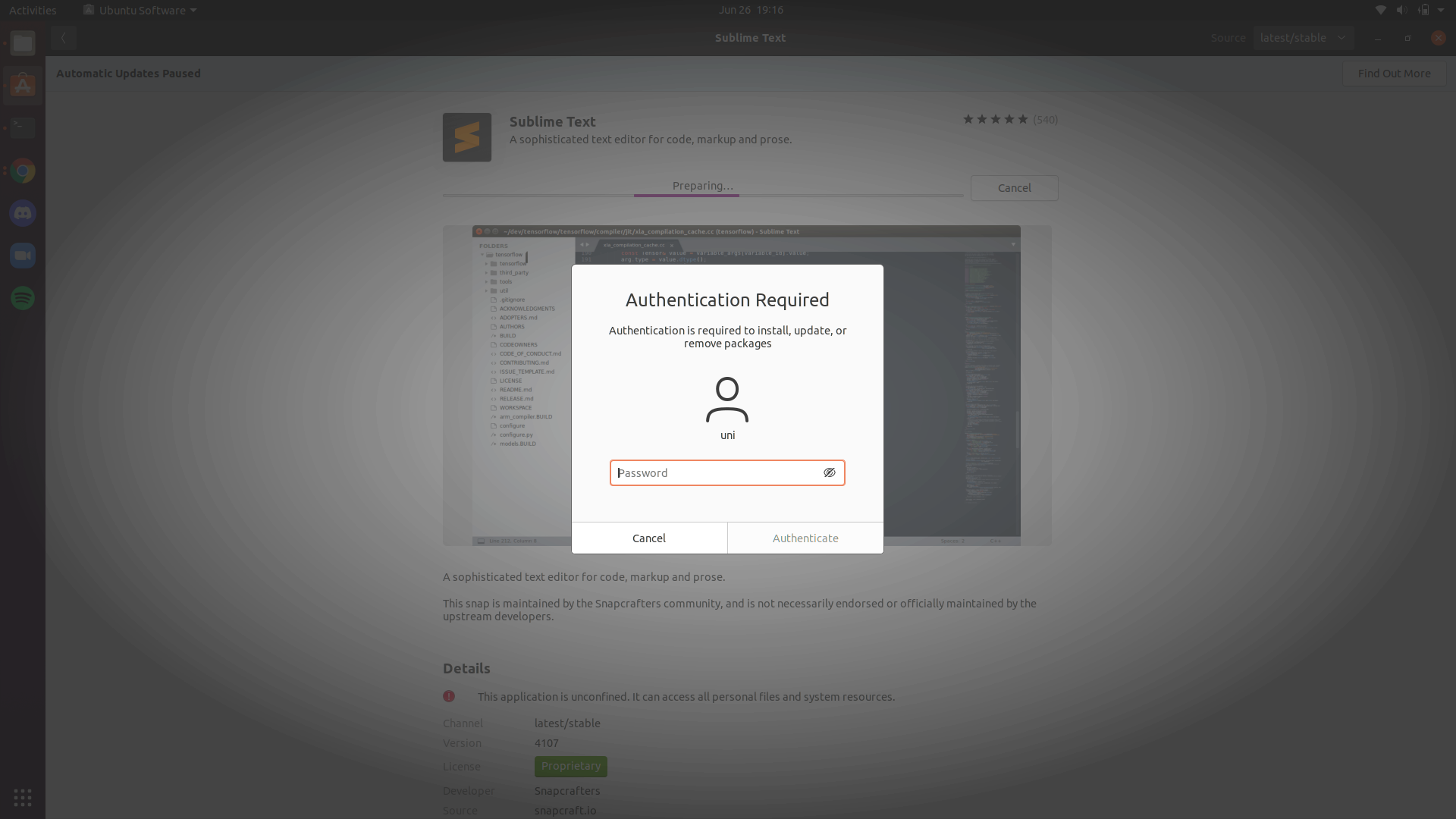The width and height of the screenshot is (1456, 819).
Task: Open the Ubuntu Software top-bar menu
Action: 139,10
